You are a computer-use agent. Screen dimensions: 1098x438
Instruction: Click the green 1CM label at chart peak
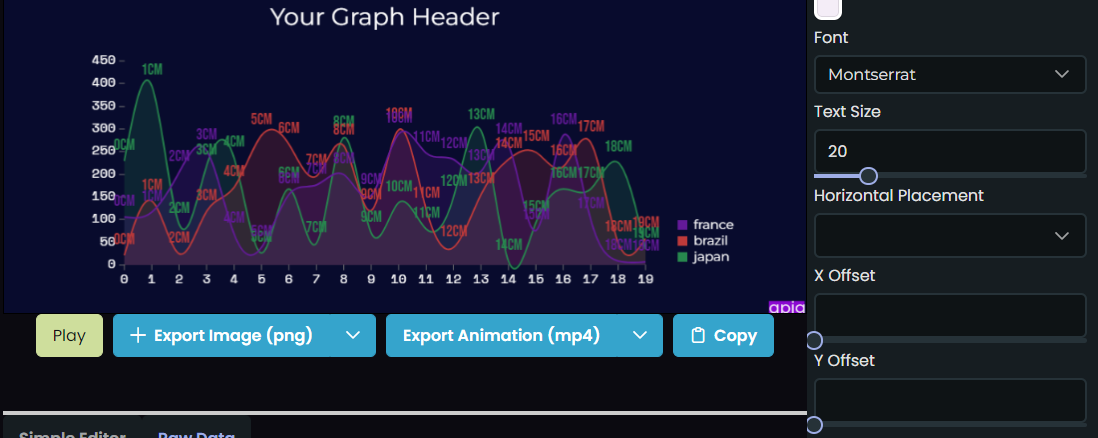coord(152,69)
